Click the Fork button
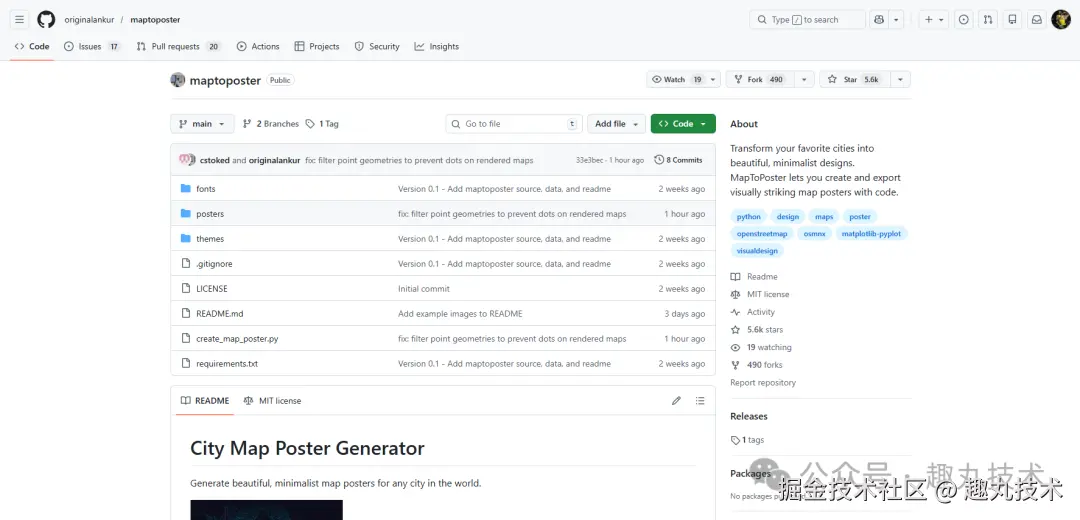The width and height of the screenshot is (1080, 520). click(760, 80)
